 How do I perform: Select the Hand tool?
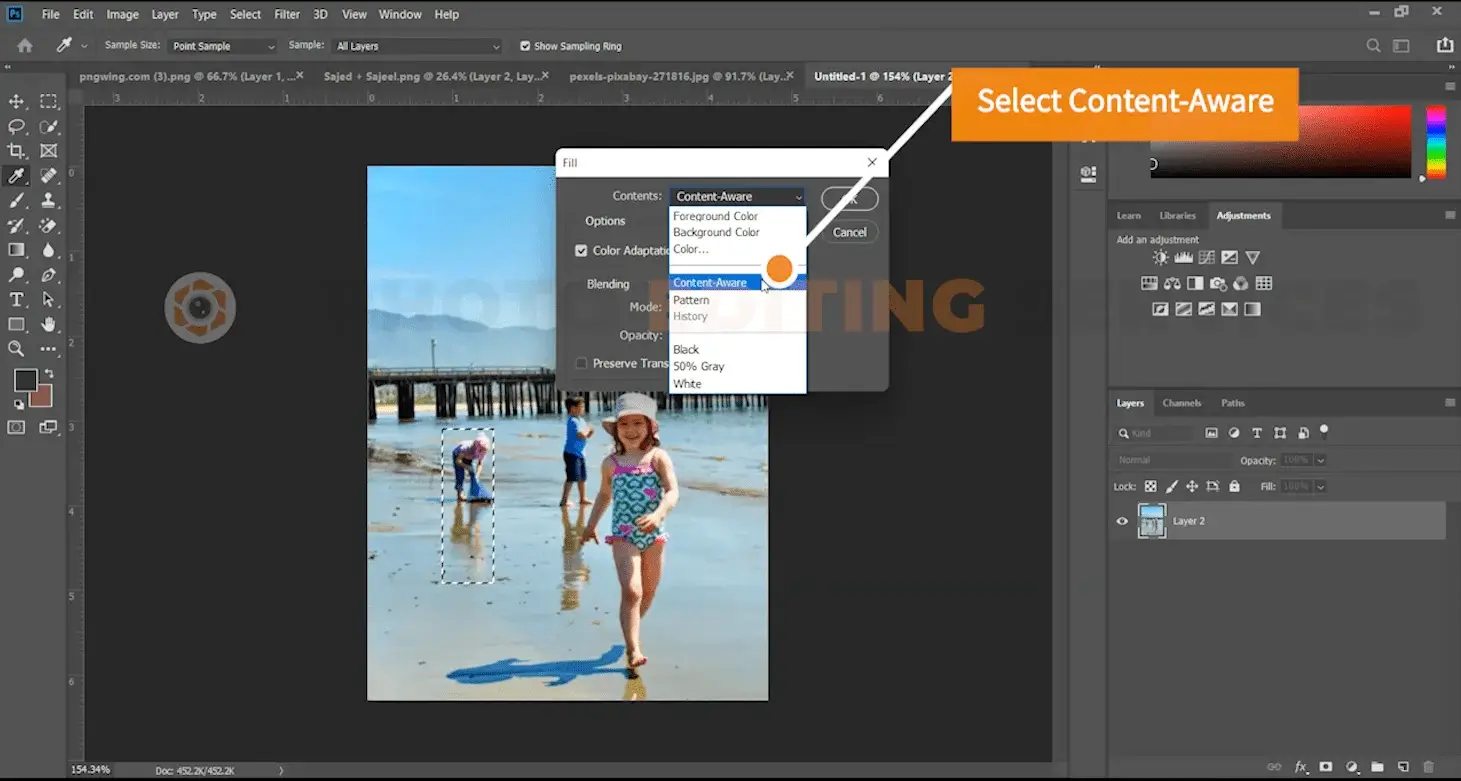point(48,324)
